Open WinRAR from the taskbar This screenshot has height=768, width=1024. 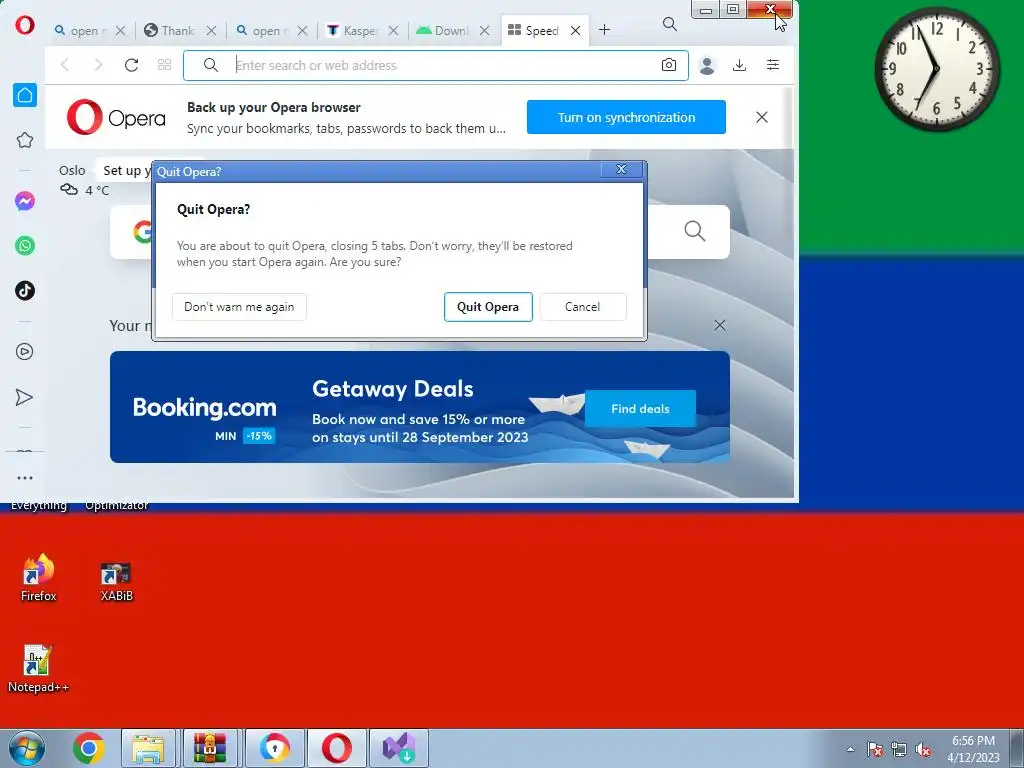(210, 748)
